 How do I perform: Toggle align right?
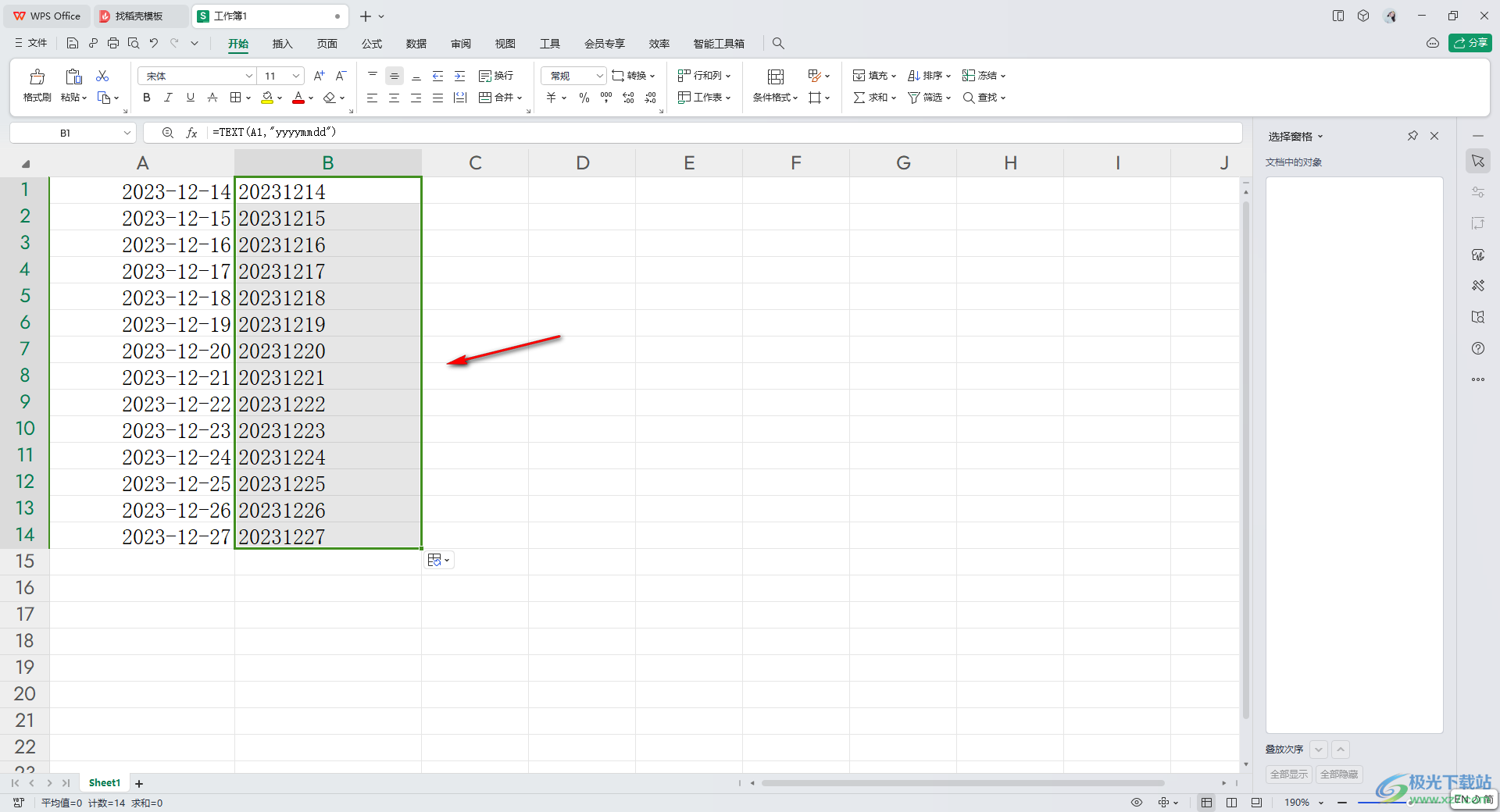(x=416, y=98)
